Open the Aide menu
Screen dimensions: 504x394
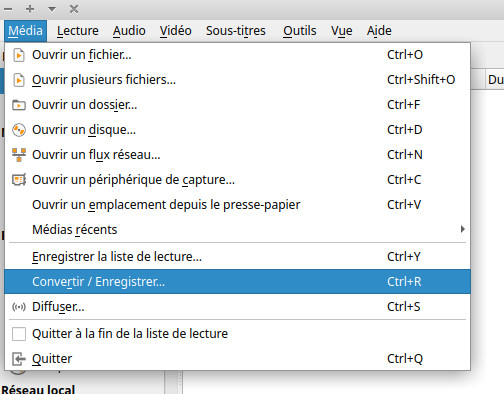point(379,31)
